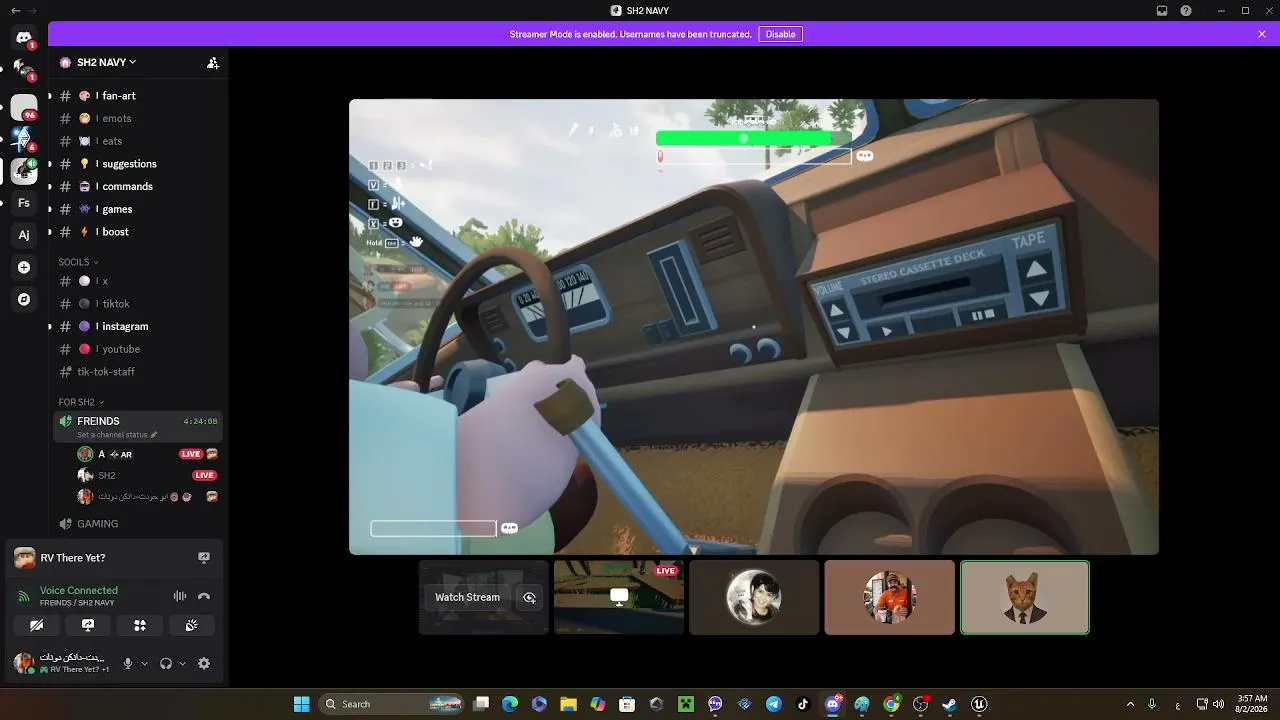Select user SH2 in the voice channel
Viewport: 1280px width, 720px height.
pos(147,475)
